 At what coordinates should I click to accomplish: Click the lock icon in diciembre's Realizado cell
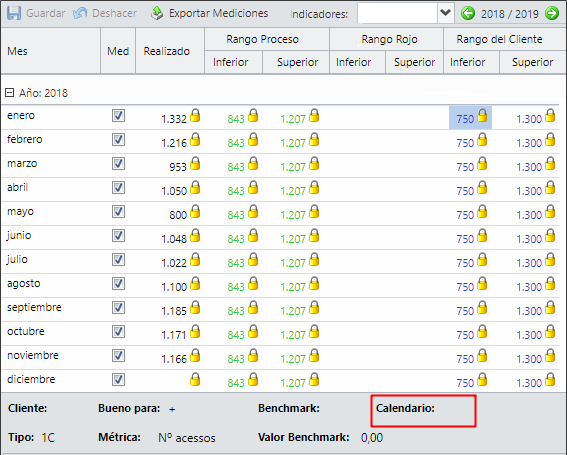(195, 379)
